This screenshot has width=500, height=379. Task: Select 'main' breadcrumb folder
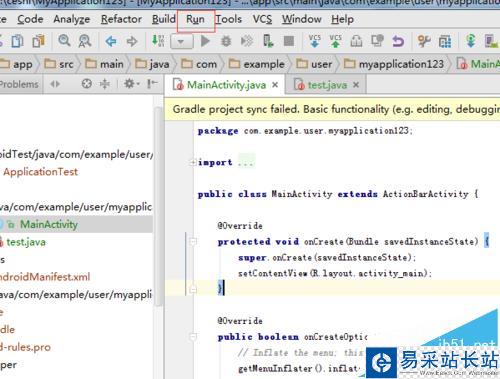pyautogui.click(x=104, y=64)
